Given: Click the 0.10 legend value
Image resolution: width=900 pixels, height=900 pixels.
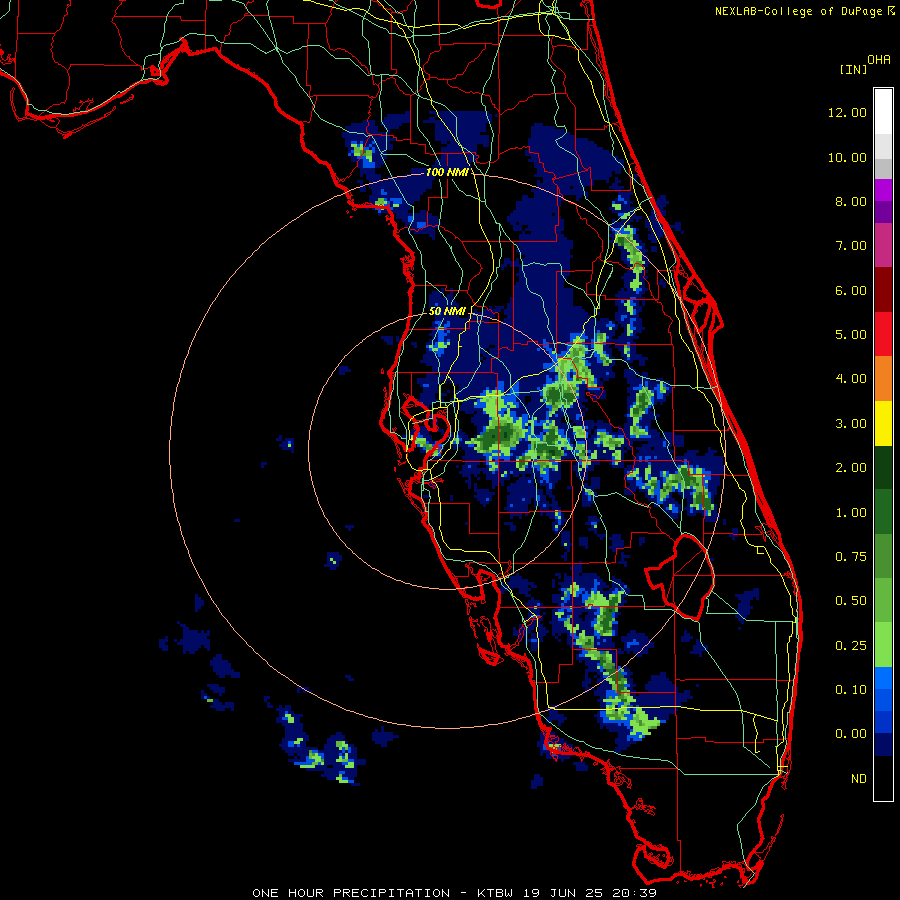Looking at the screenshot, I should coord(851,690).
